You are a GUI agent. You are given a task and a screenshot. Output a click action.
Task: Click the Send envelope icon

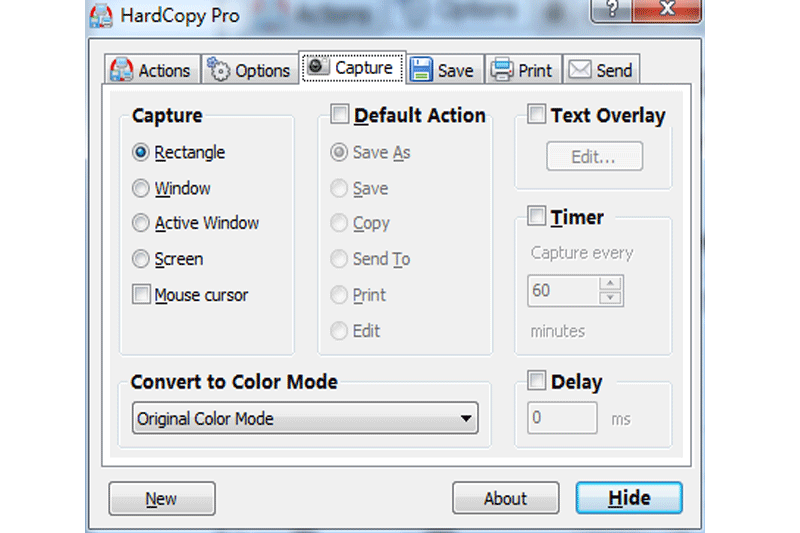(579, 70)
